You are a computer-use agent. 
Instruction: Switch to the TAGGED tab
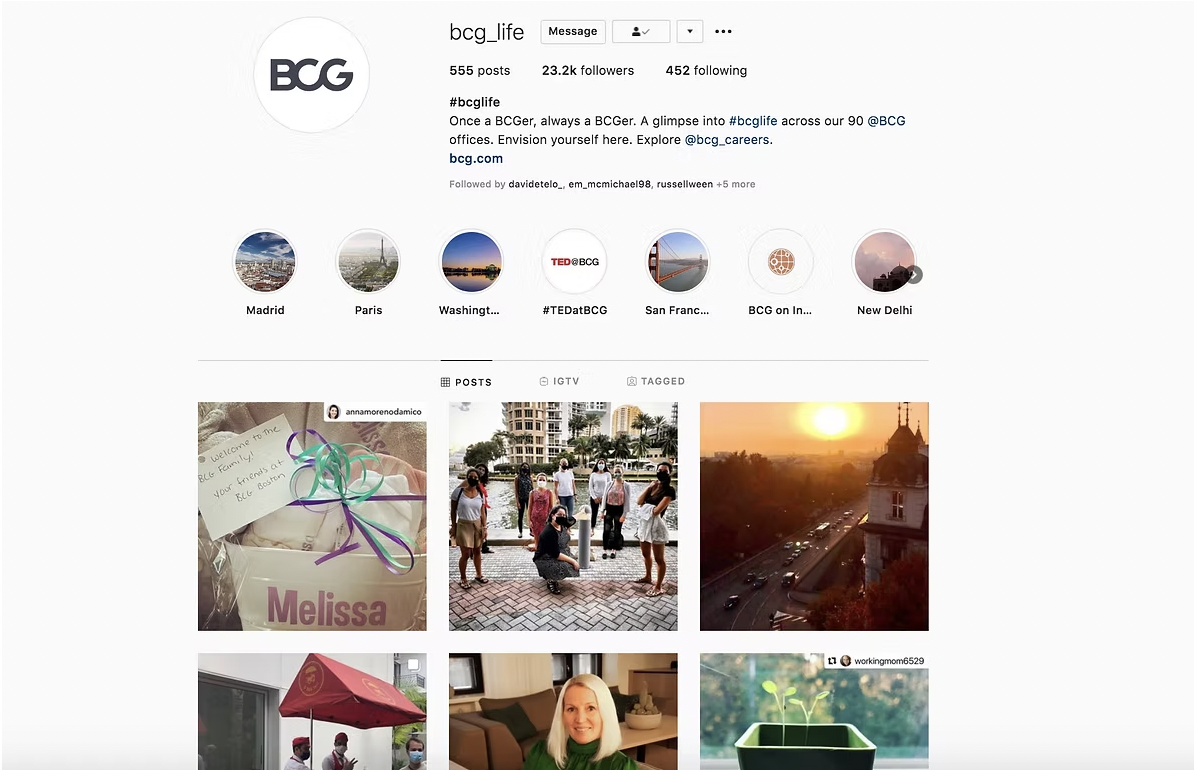pyautogui.click(x=656, y=382)
